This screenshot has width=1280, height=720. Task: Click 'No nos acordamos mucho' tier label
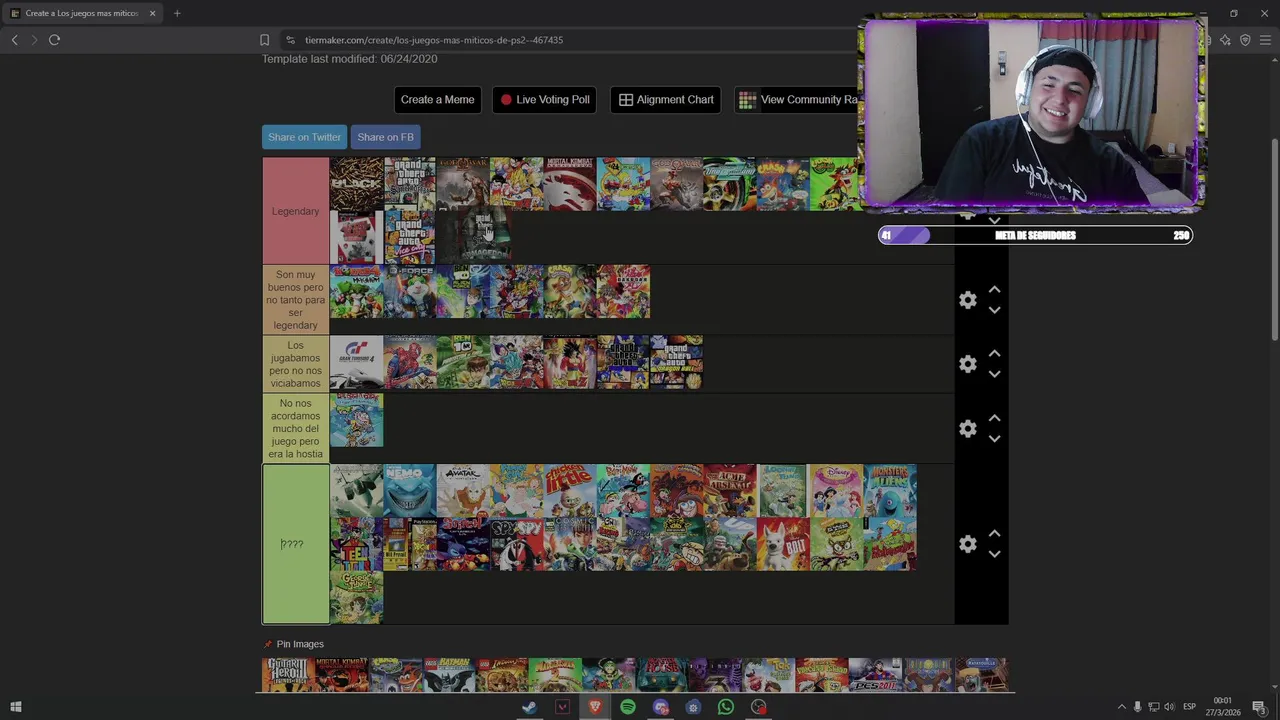pyautogui.click(x=295, y=429)
